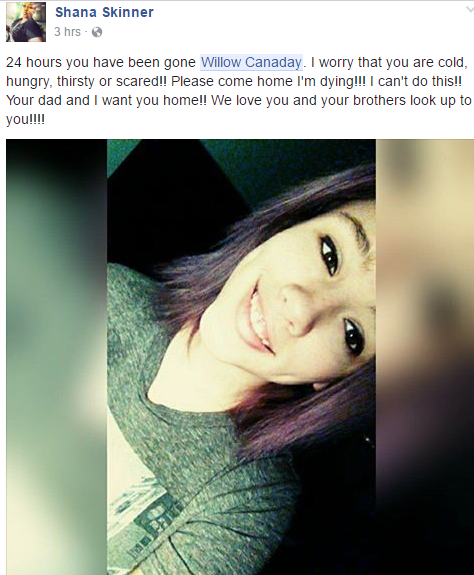Screen dimensions: 474x575
Task: View the attached selfie photo
Action: (x=240, y=357)
